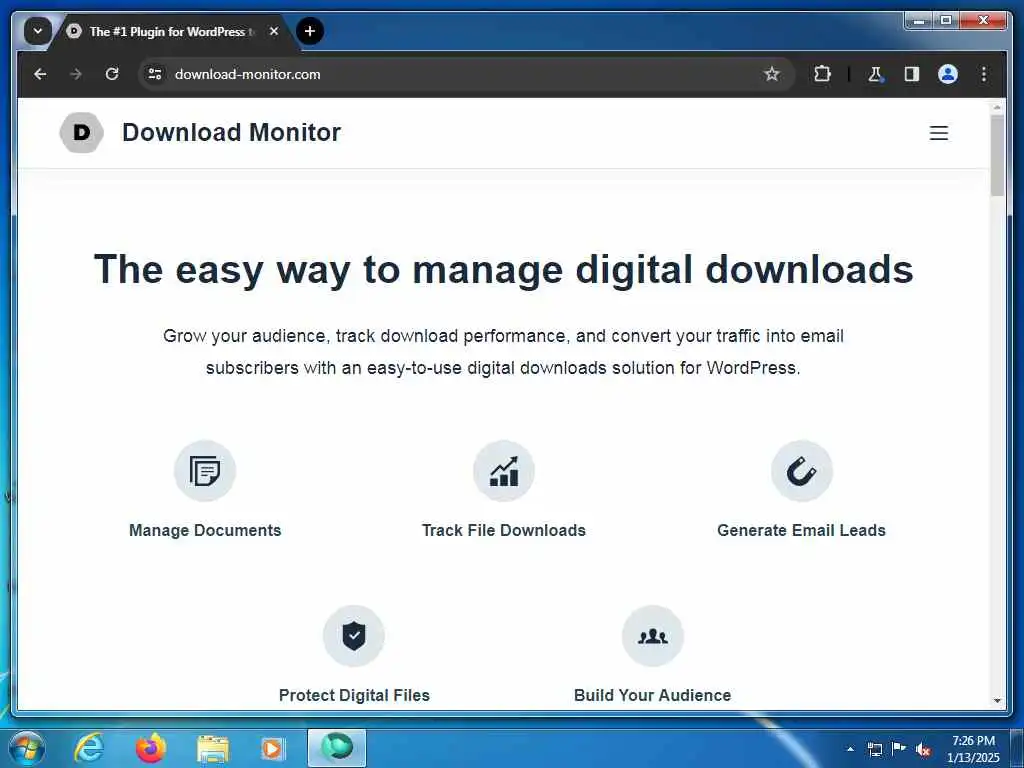The height and width of the screenshot is (768, 1024).
Task: Click the Download Monitor site title link
Action: [231, 133]
